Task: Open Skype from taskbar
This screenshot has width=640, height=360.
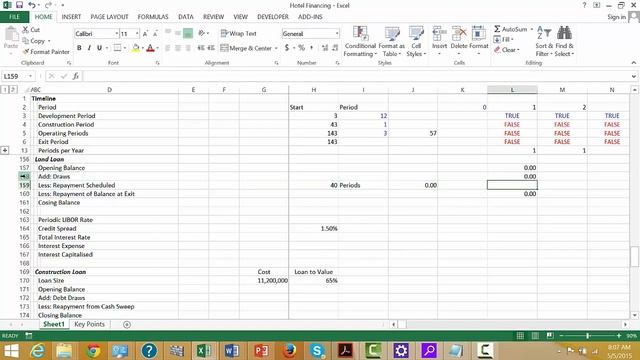Action: [x=317, y=351]
